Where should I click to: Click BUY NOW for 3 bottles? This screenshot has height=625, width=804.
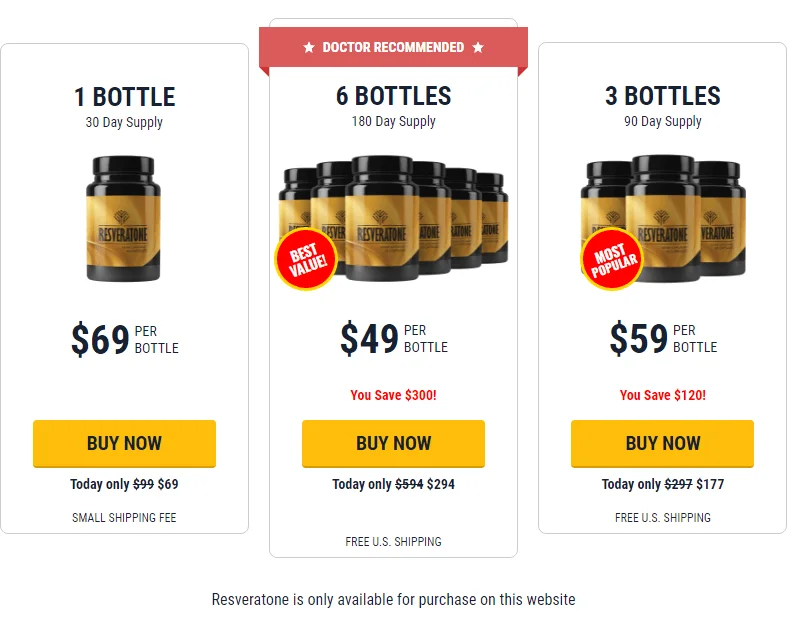[x=662, y=443]
